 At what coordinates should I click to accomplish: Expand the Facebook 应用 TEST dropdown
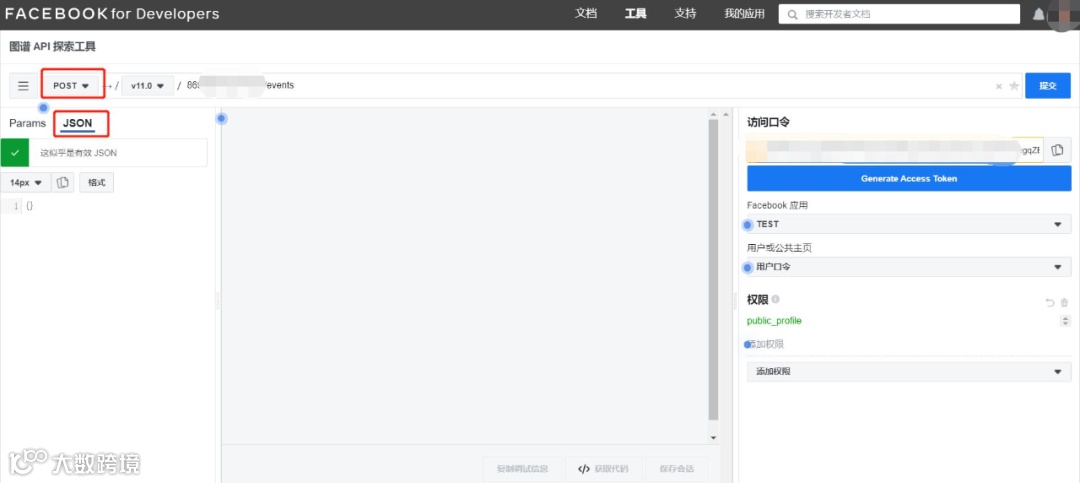908,224
